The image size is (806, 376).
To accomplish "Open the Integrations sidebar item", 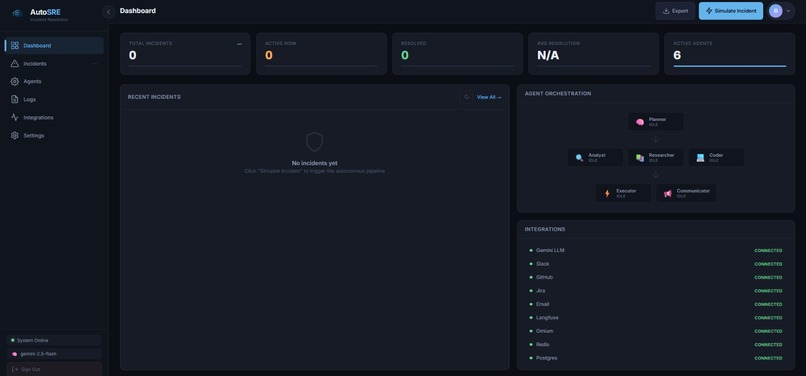I will click(54, 117).
